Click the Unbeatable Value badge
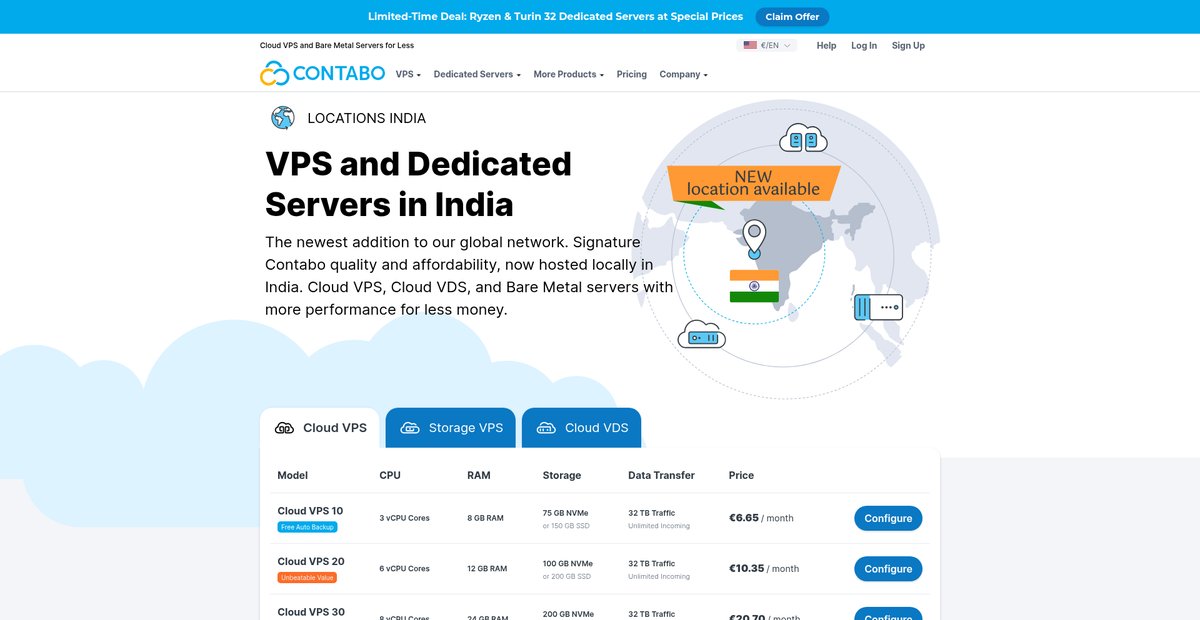This screenshot has width=1200, height=620. point(307,577)
